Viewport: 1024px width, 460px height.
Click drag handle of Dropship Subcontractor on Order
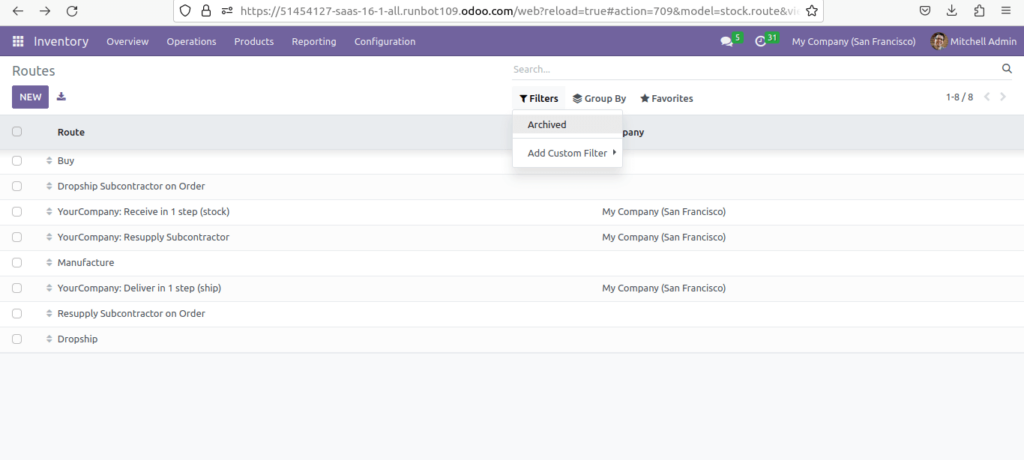click(49, 186)
